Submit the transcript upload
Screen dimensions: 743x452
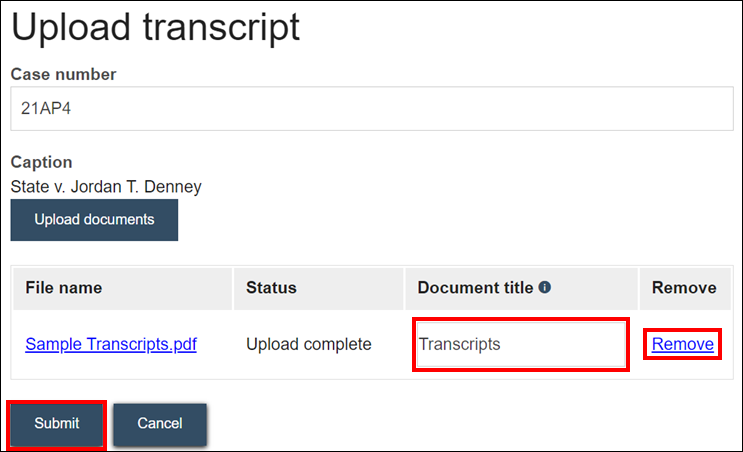(56, 423)
